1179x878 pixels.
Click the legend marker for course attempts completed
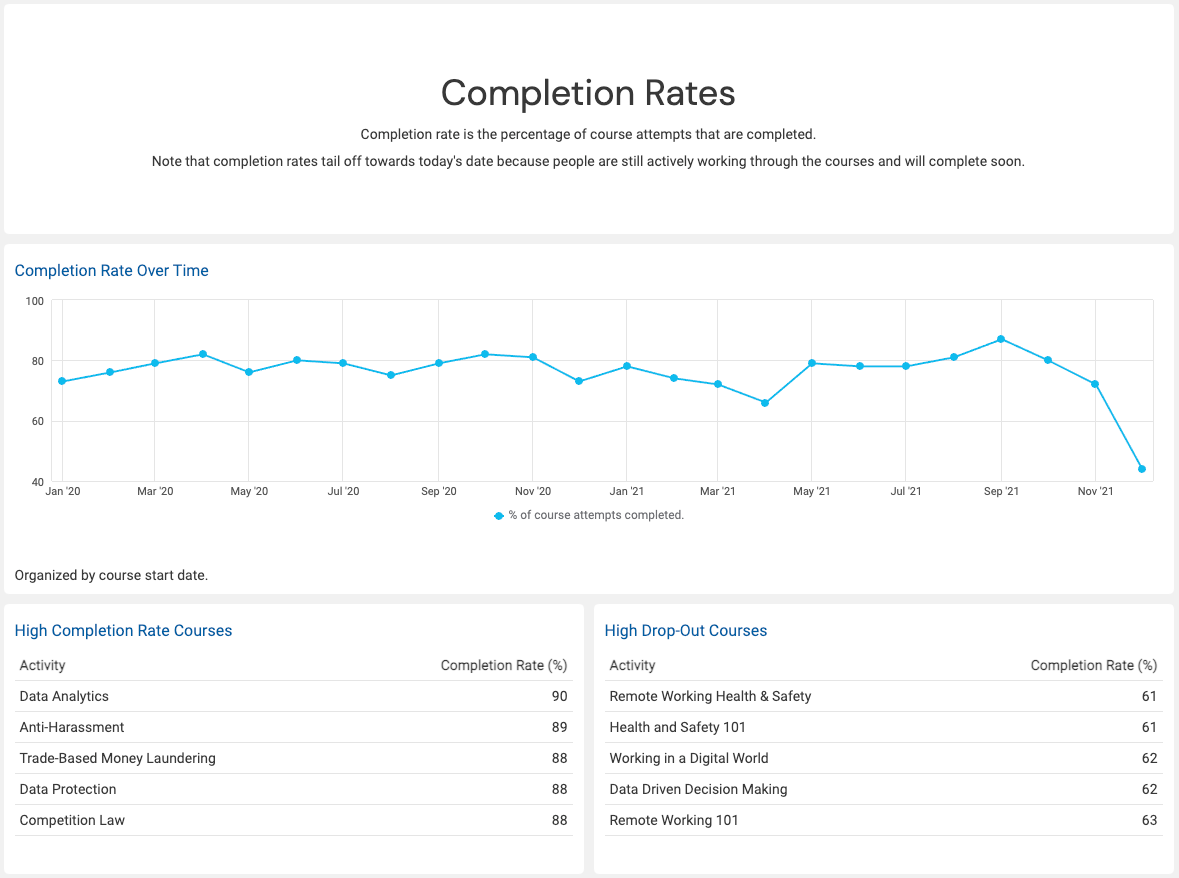(x=499, y=516)
